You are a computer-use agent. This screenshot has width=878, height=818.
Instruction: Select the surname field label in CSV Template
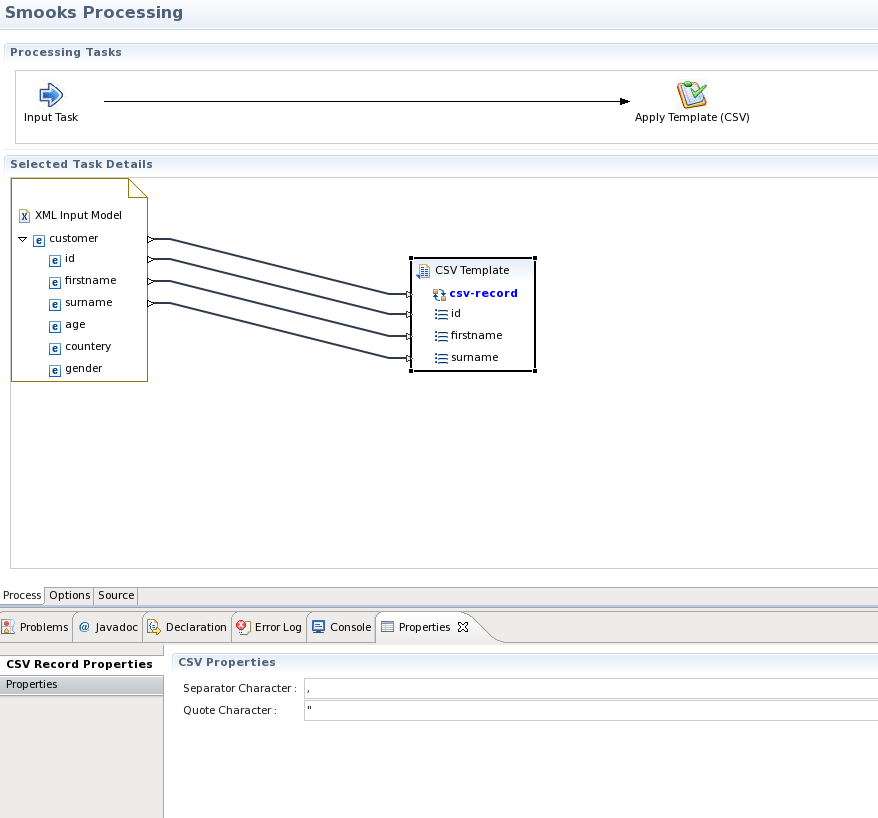coord(474,357)
